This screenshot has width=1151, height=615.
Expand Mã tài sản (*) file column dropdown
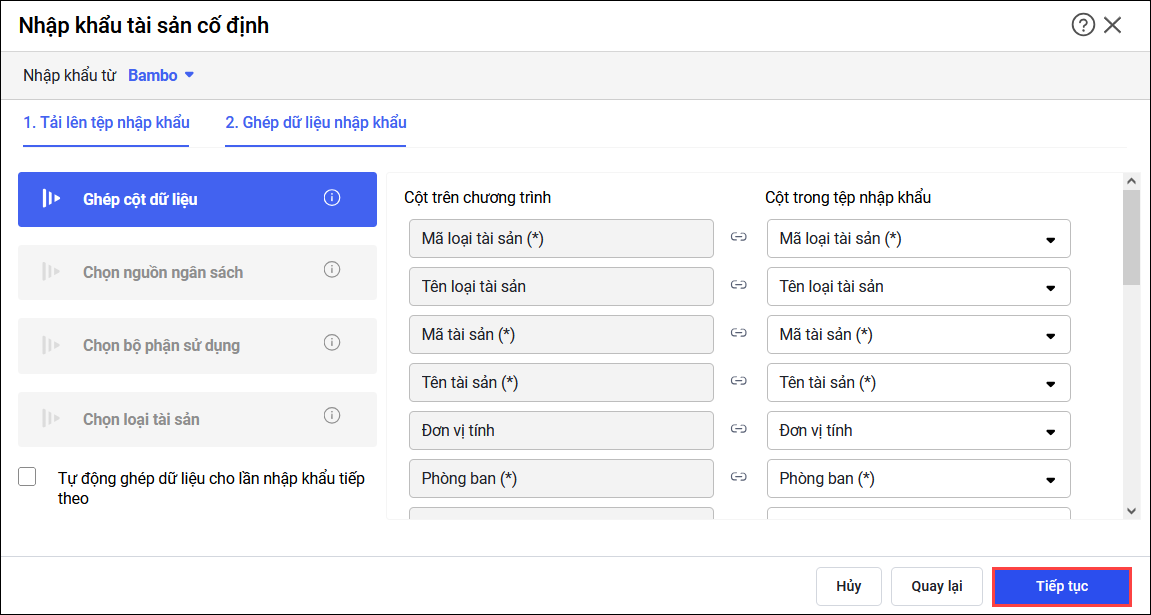click(1050, 335)
